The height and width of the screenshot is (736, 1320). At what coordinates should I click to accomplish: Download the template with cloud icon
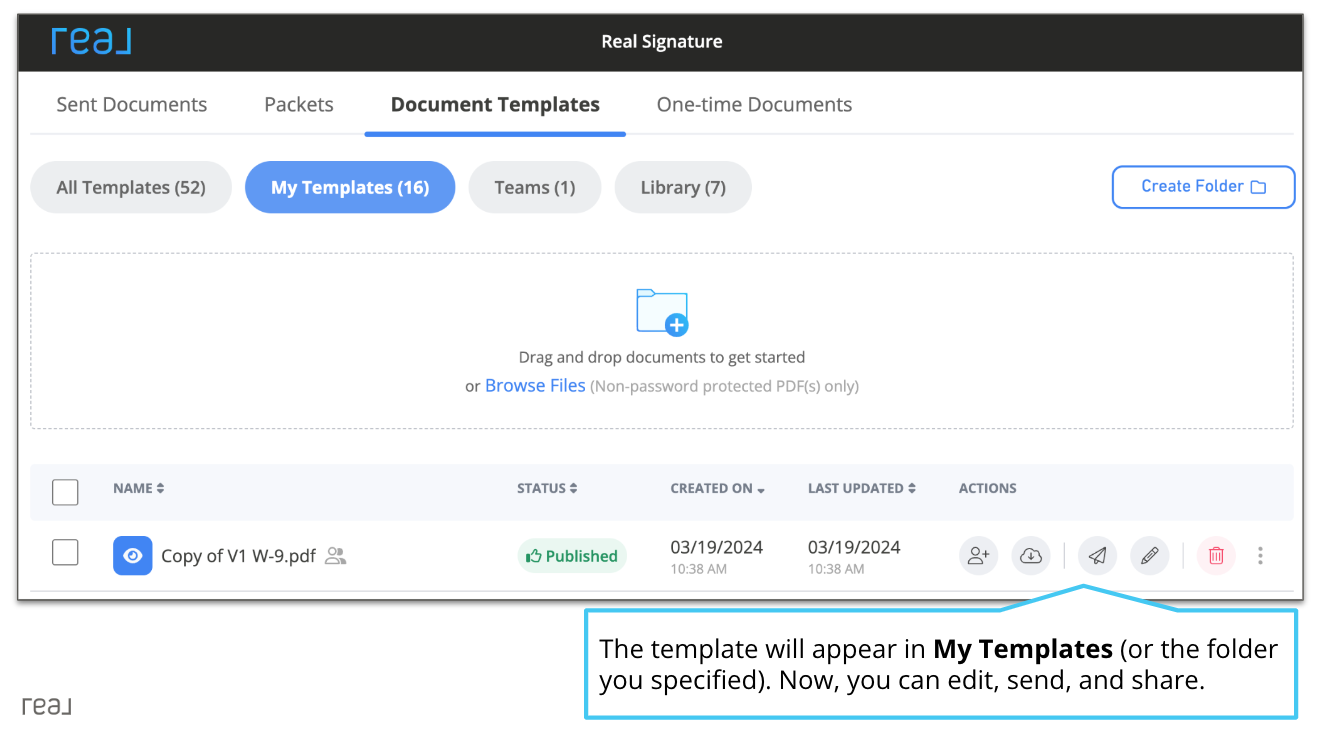(1031, 555)
